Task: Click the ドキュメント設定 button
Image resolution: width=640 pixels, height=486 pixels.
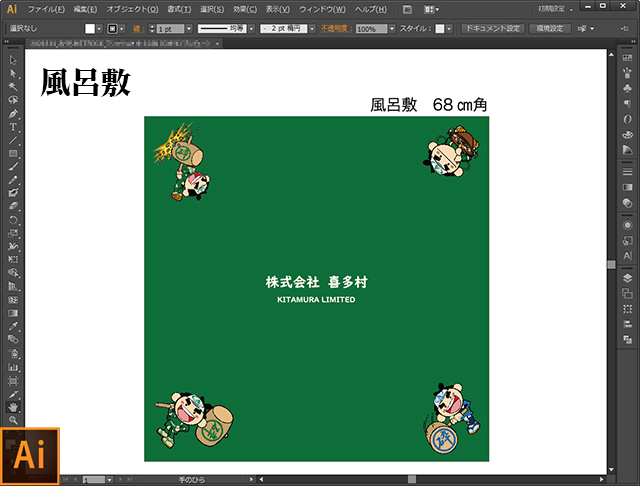Action: coord(492,29)
